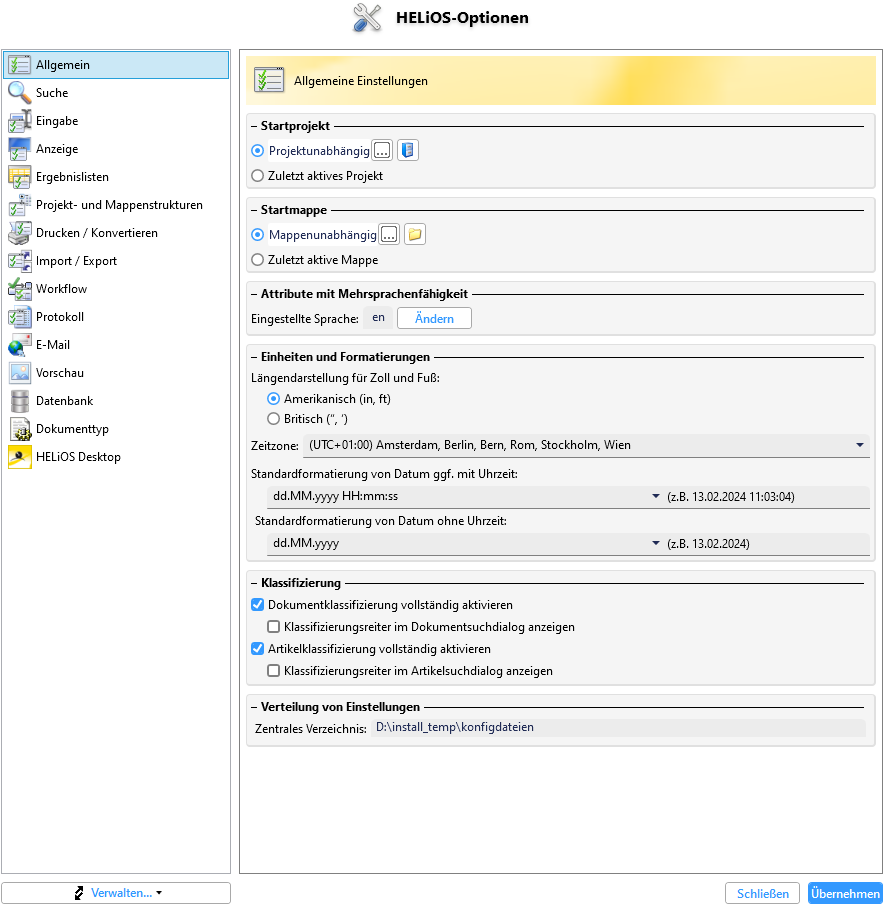Open the Workflow options page
889x911 pixels.
tap(116, 289)
